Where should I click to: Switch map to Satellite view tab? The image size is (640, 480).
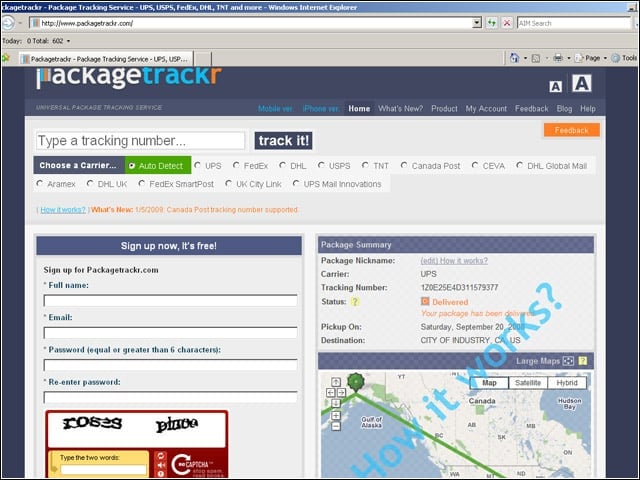point(528,383)
